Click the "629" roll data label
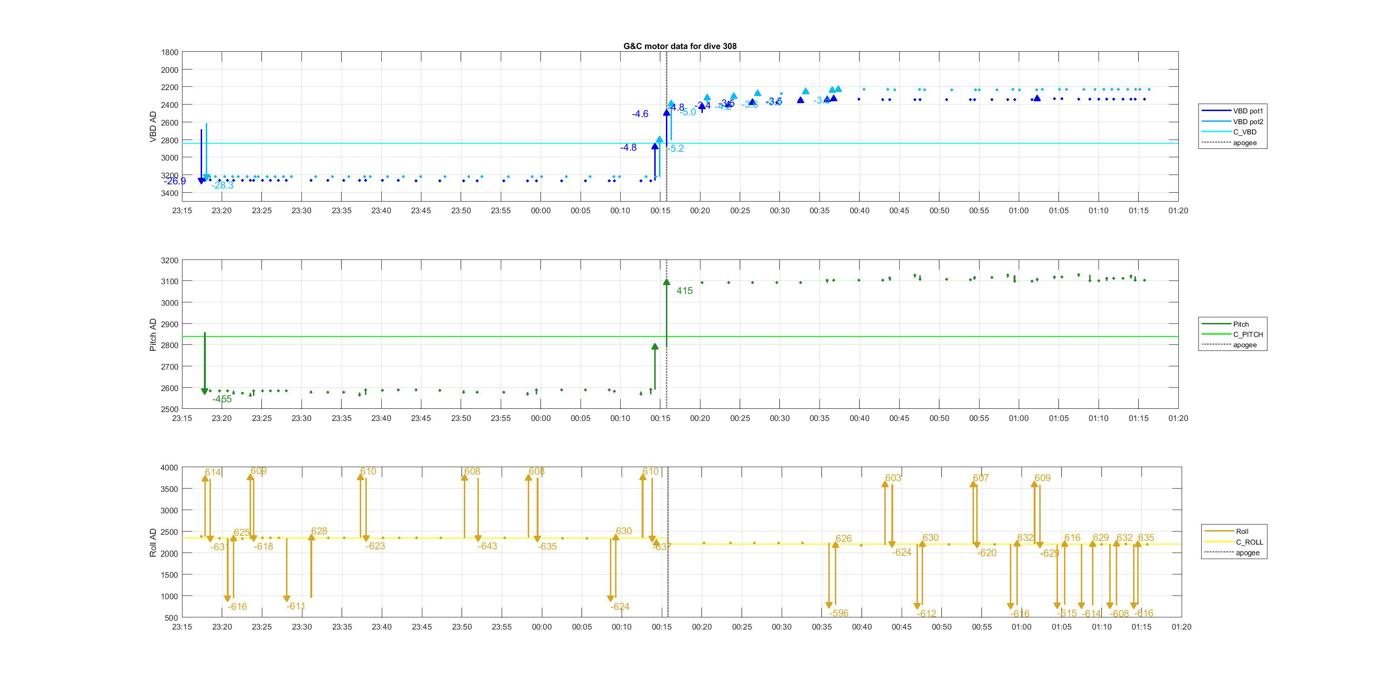 (1101, 538)
